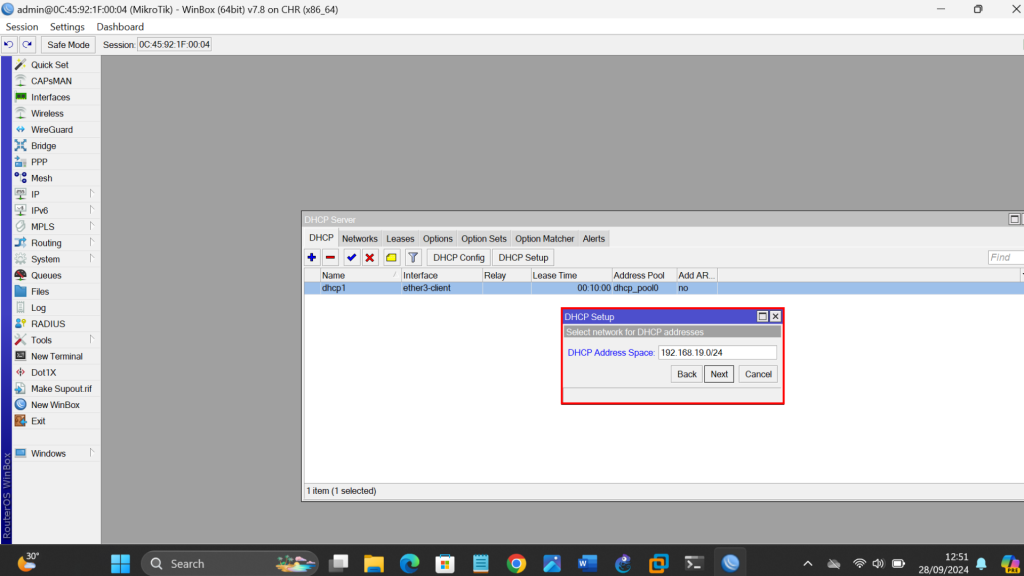Open New Terminal from sidebar
1024x576 pixels.
tap(56, 356)
